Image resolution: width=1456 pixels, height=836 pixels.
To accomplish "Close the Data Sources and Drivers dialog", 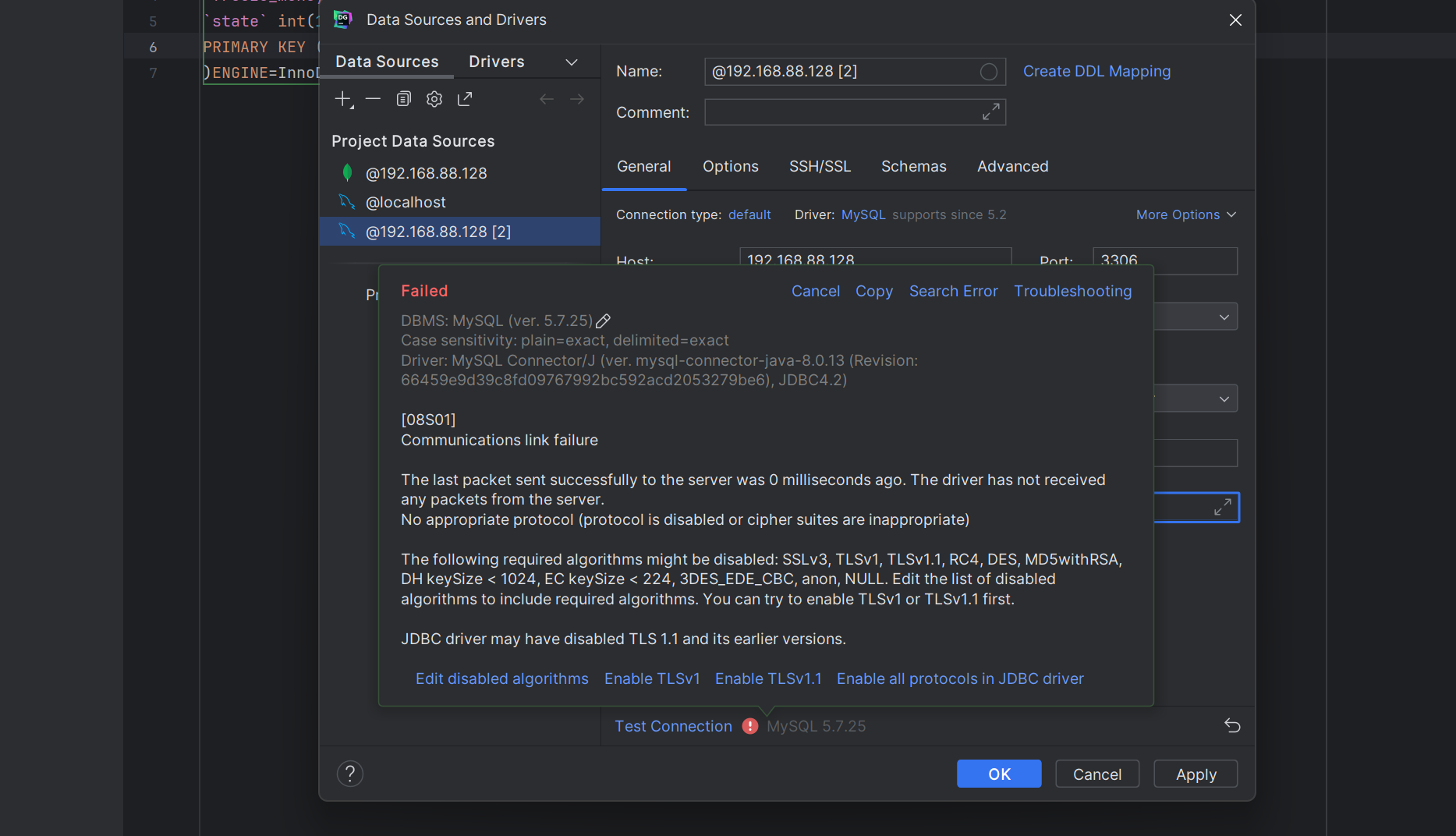I will [x=1235, y=20].
